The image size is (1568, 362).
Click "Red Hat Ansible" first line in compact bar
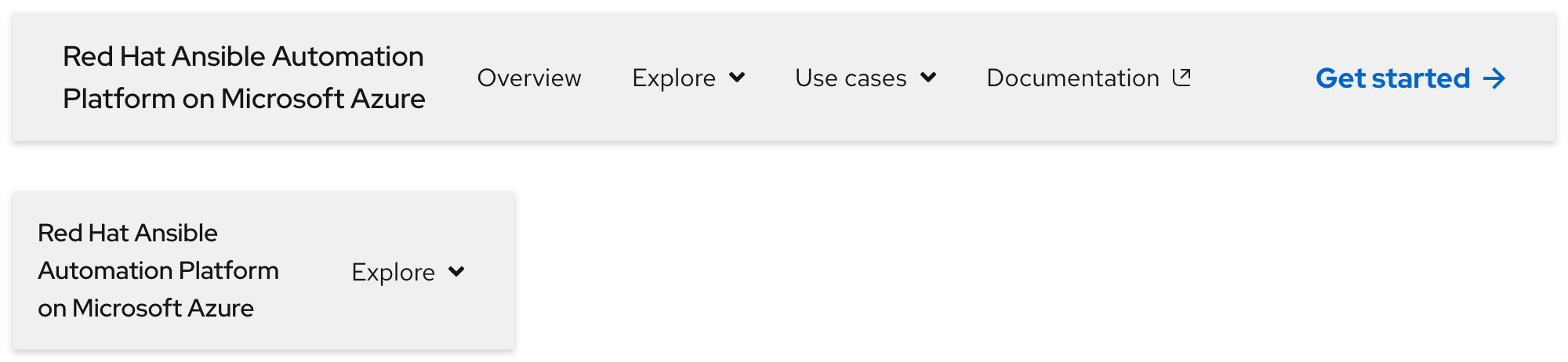pyautogui.click(x=128, y=233)
